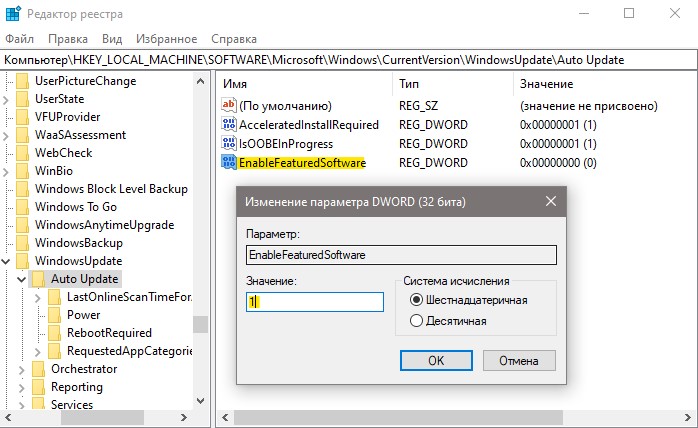Expand the WinBio tree node

coord(6,172)
